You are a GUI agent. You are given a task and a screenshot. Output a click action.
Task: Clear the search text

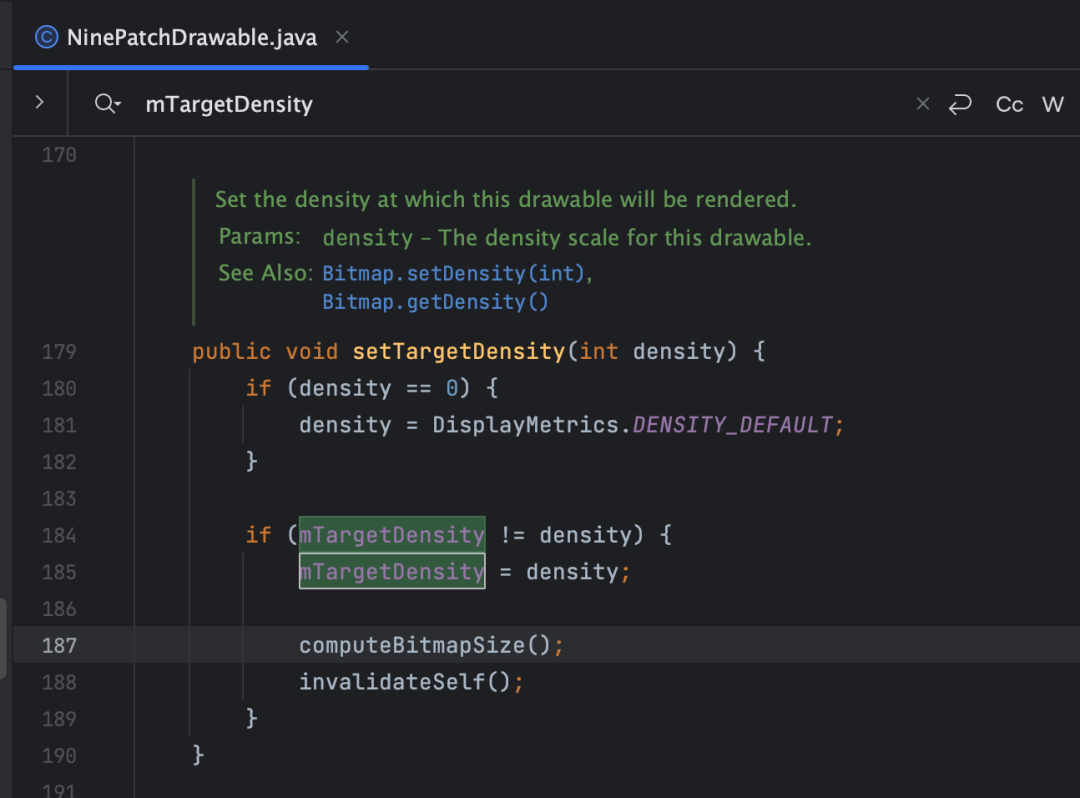923,104
